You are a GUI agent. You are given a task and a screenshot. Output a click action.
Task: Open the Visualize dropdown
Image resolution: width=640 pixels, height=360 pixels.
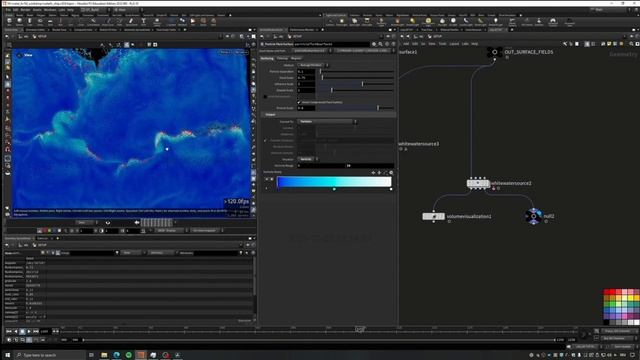pos(308,159)
